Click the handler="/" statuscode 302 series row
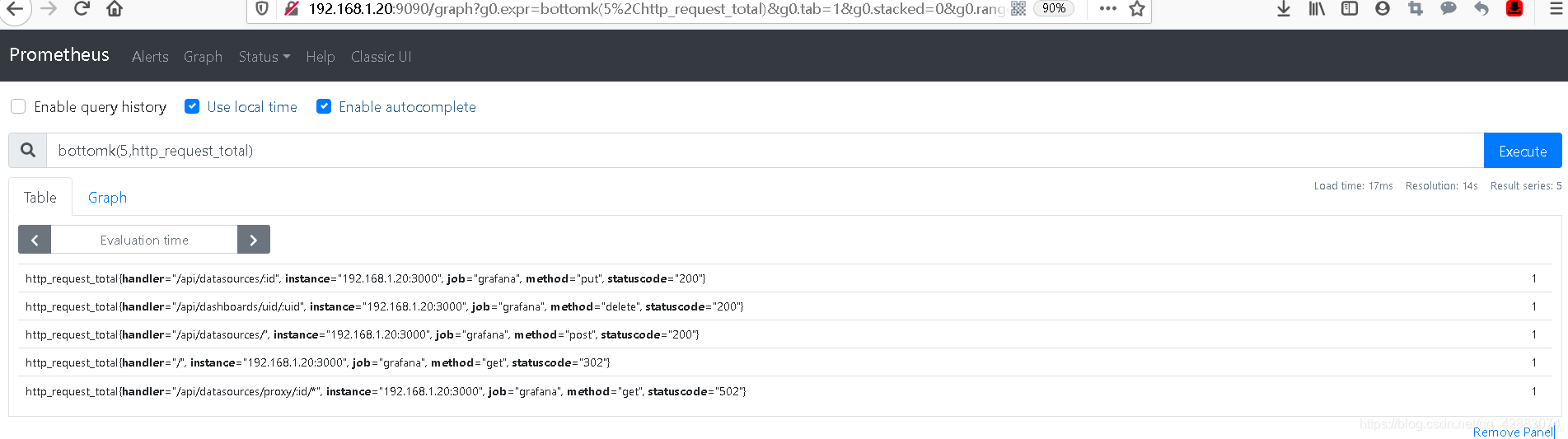 click(785, 362)
